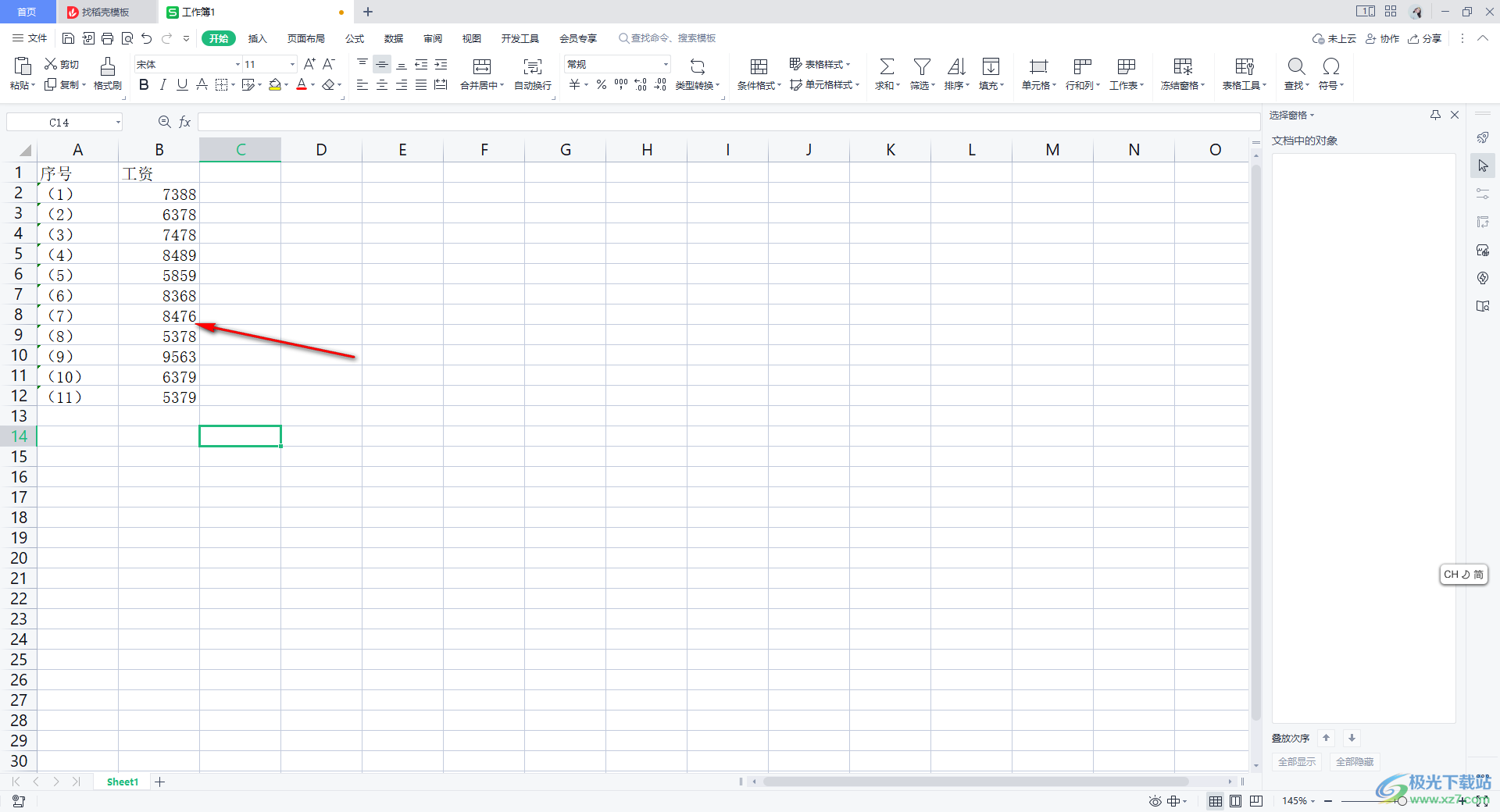Redo the last undone action
This screenshot has height=812, width=1500.
[x=166, y=38]
